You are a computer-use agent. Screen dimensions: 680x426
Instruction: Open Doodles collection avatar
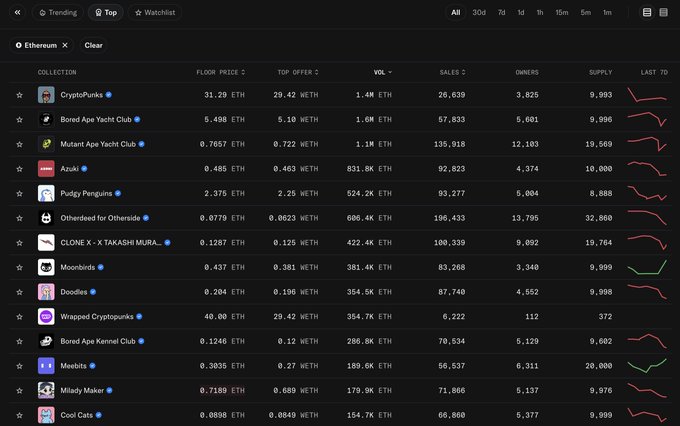pyautogui.click(x=46, y=292)
